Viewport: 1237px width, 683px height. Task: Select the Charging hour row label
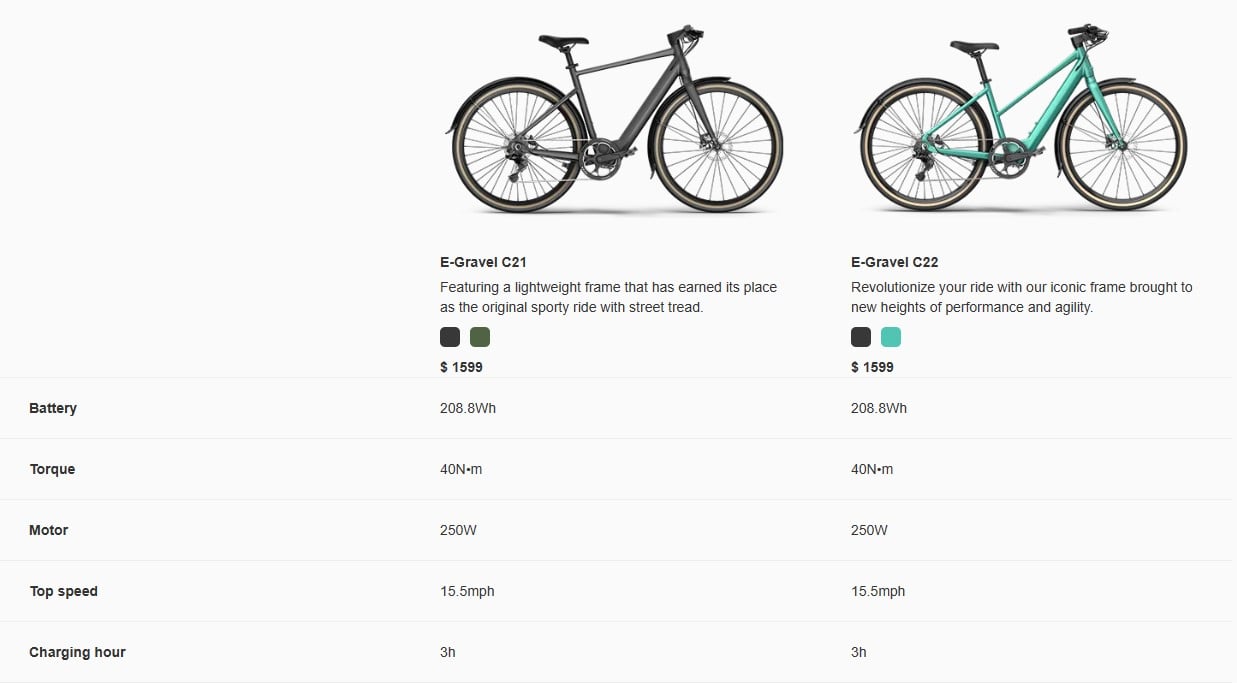click(x=78, y=652)
